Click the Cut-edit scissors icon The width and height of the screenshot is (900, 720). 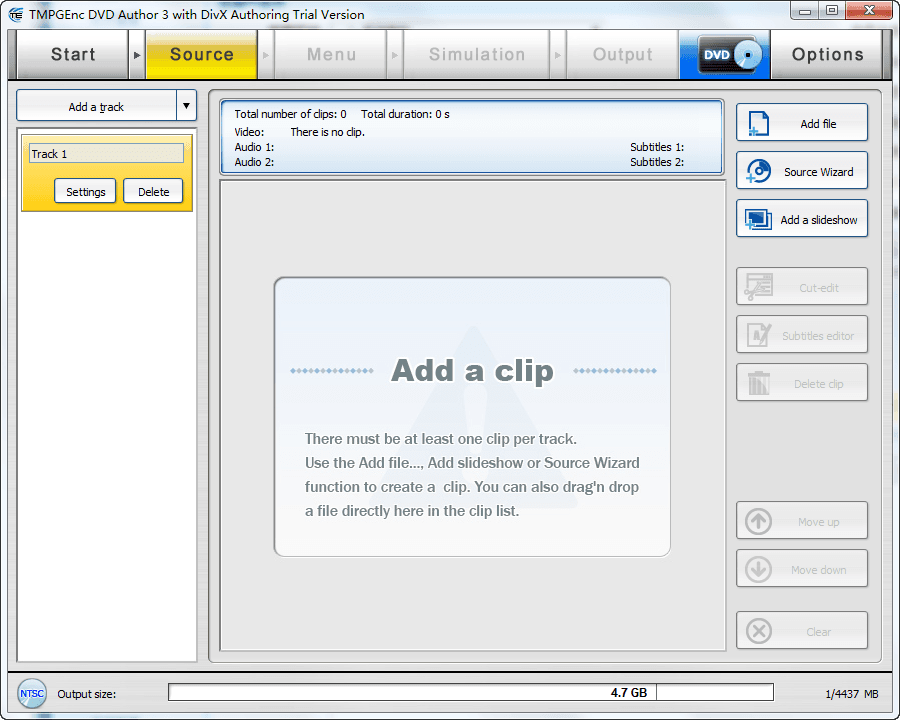pyautogui.click(x=758, y=287)
